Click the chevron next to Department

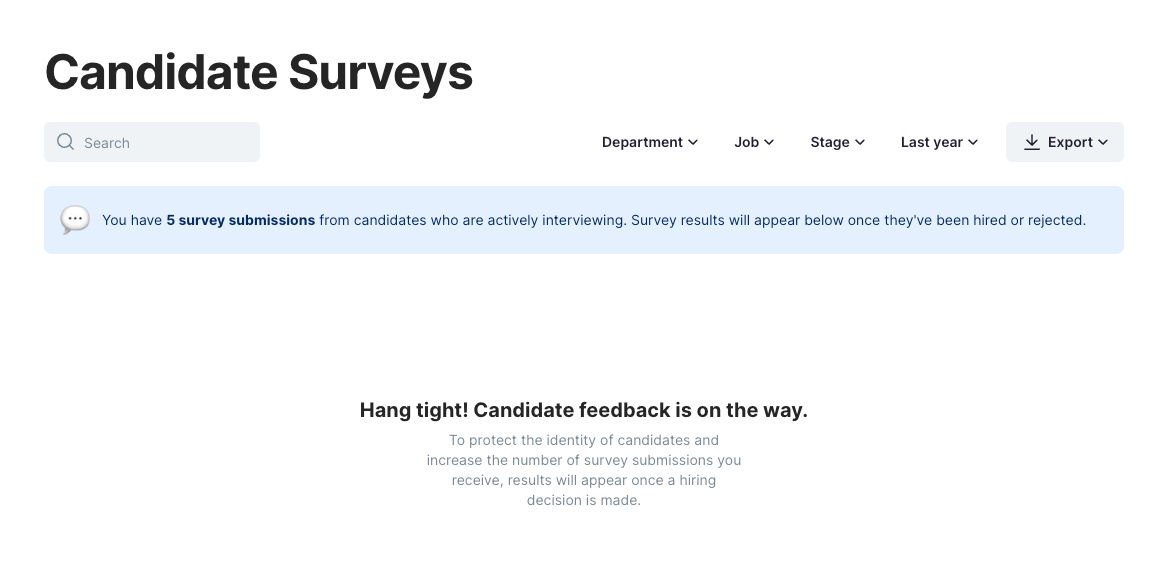coord(693,142)
